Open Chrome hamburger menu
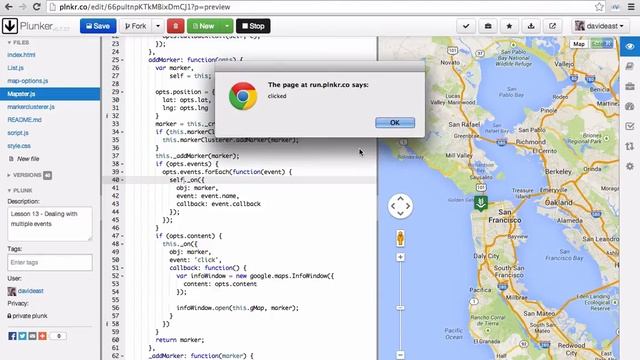The image size is (640, 360). [631, 7]
